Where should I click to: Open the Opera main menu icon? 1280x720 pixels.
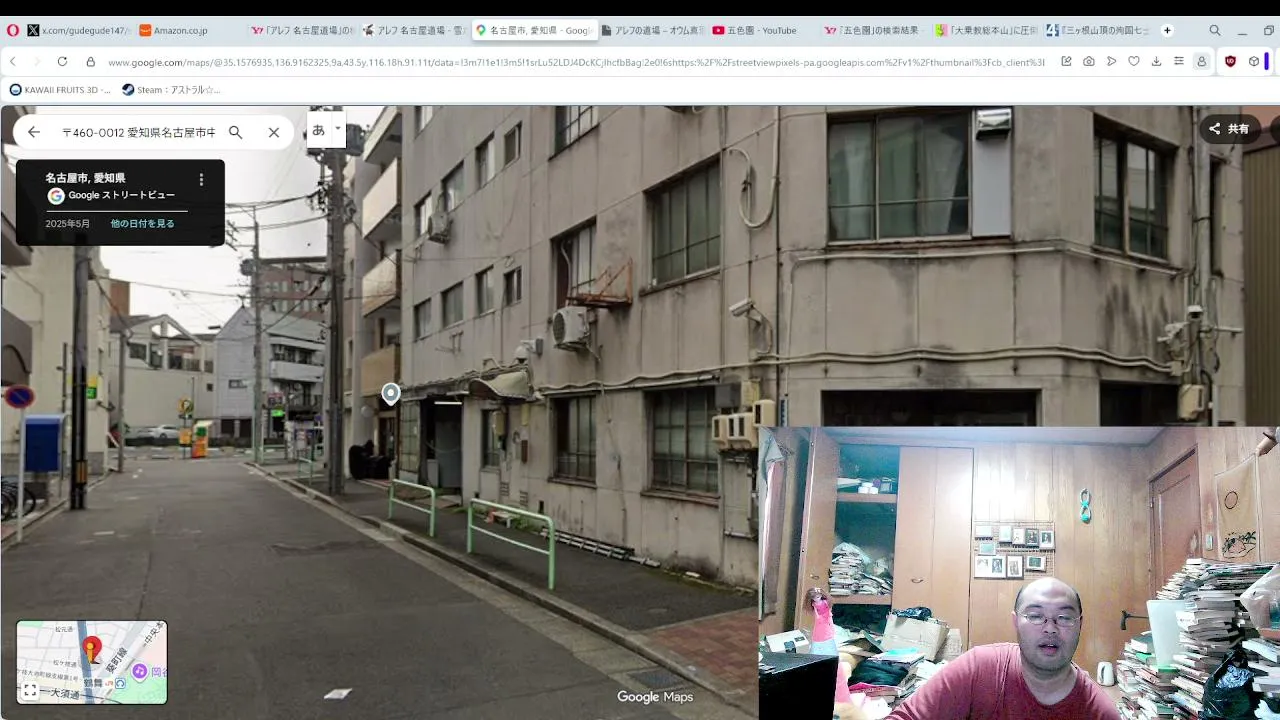tap(12, 30)
